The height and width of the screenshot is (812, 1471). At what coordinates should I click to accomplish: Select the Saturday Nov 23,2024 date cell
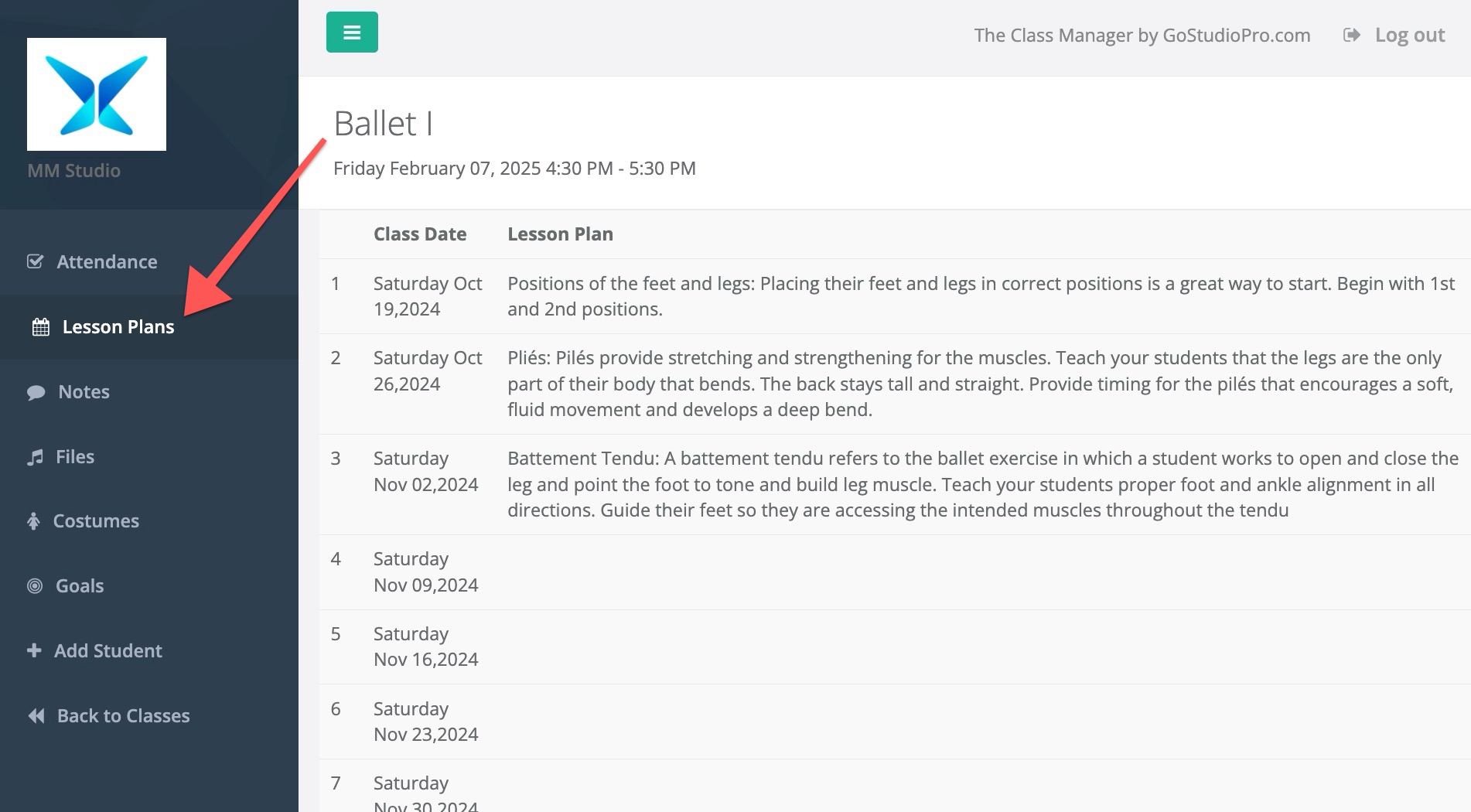427,722
